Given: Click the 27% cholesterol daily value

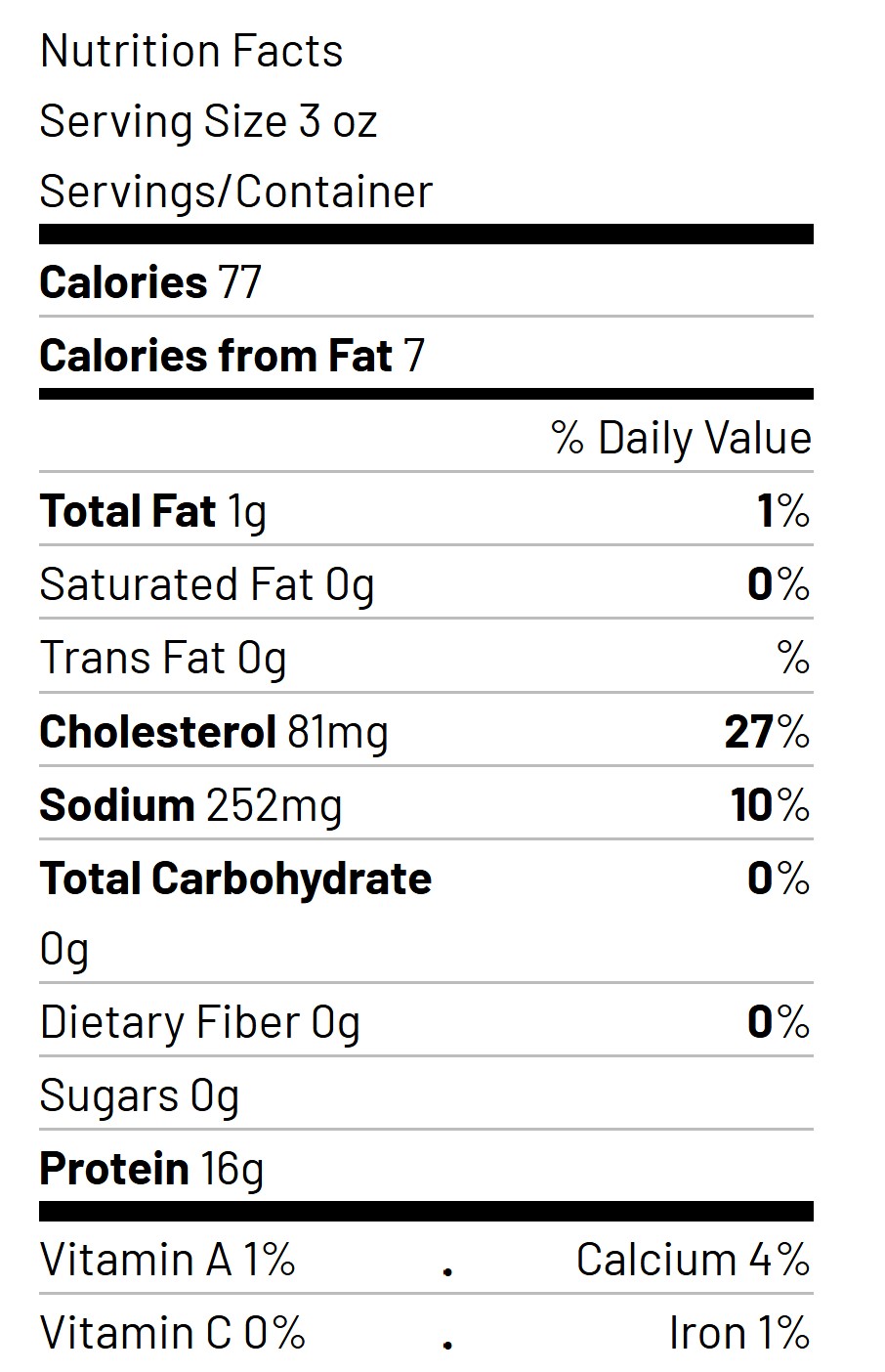Looking at the screenshot, I should [x=768, y=731].
